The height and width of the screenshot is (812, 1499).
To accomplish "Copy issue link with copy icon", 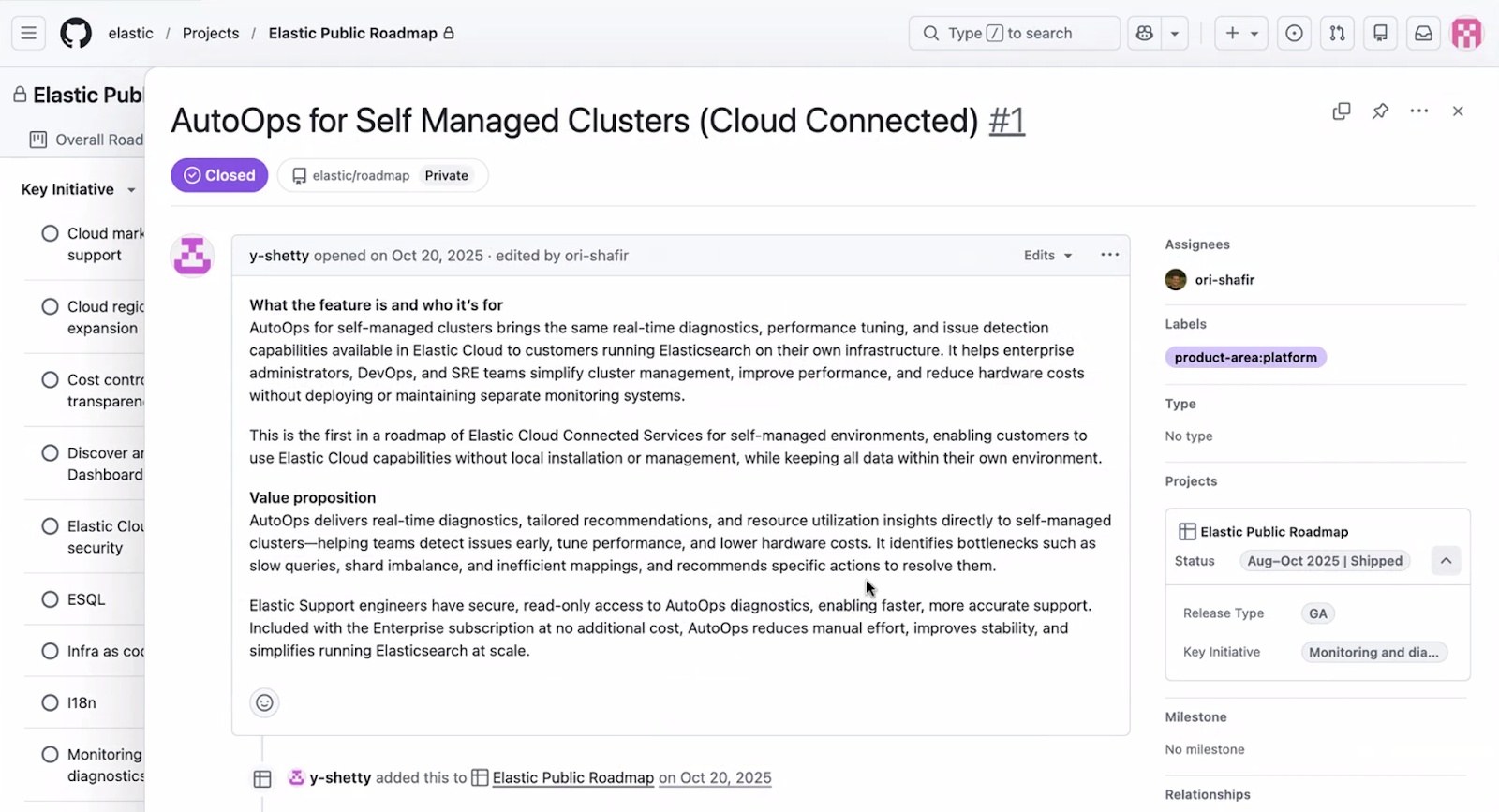I will [x=1342, y=111].
